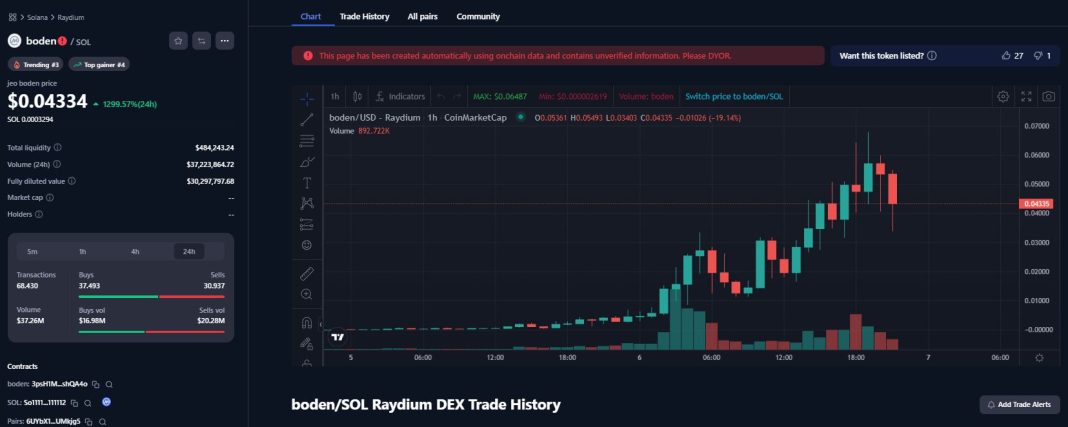The height and width of the screenshot is (427, 1068).
Task: Switch to the Trade History tab
Action: (x=364, y=16)
